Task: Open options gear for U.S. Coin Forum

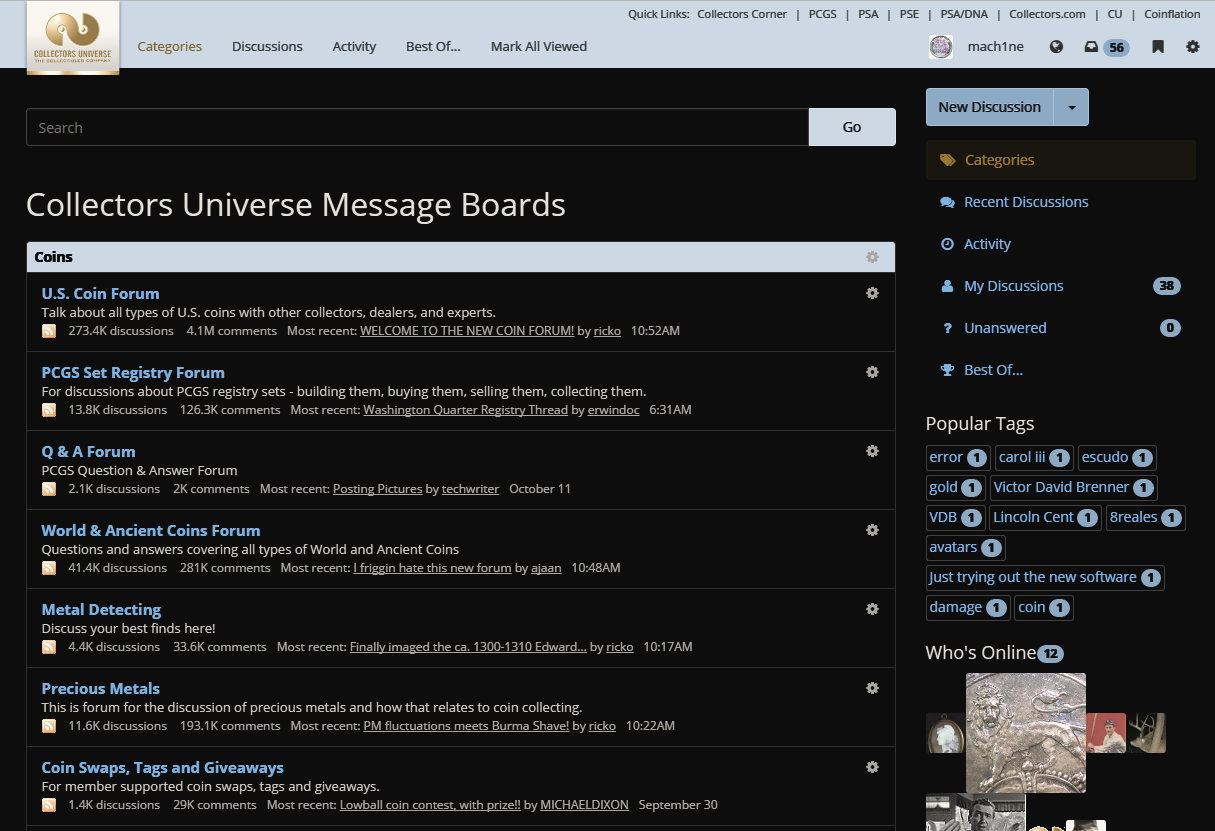Action: [872, 293]
